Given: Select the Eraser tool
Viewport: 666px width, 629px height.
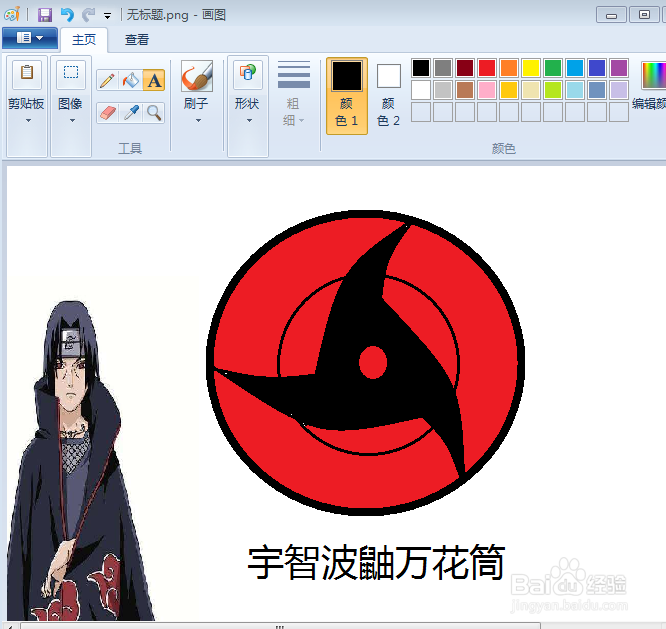Looking at the screenshot, I should 108,113.
